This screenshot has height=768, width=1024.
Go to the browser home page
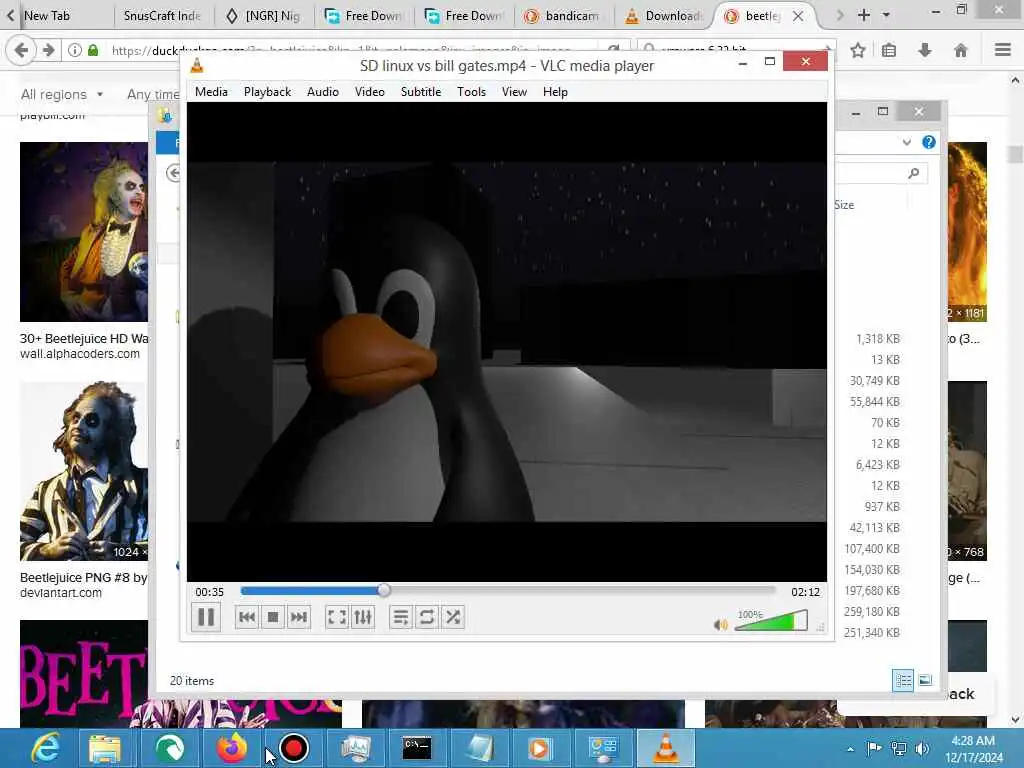pos(961,50)
